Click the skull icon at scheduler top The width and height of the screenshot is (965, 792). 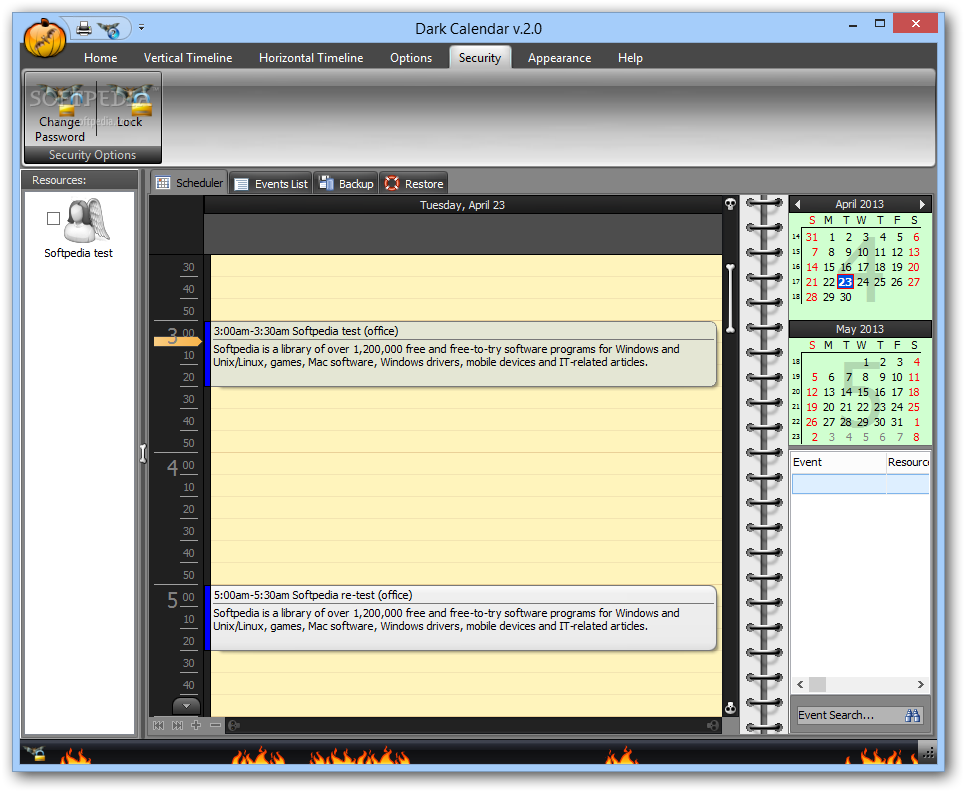click(x=731, y=204)
